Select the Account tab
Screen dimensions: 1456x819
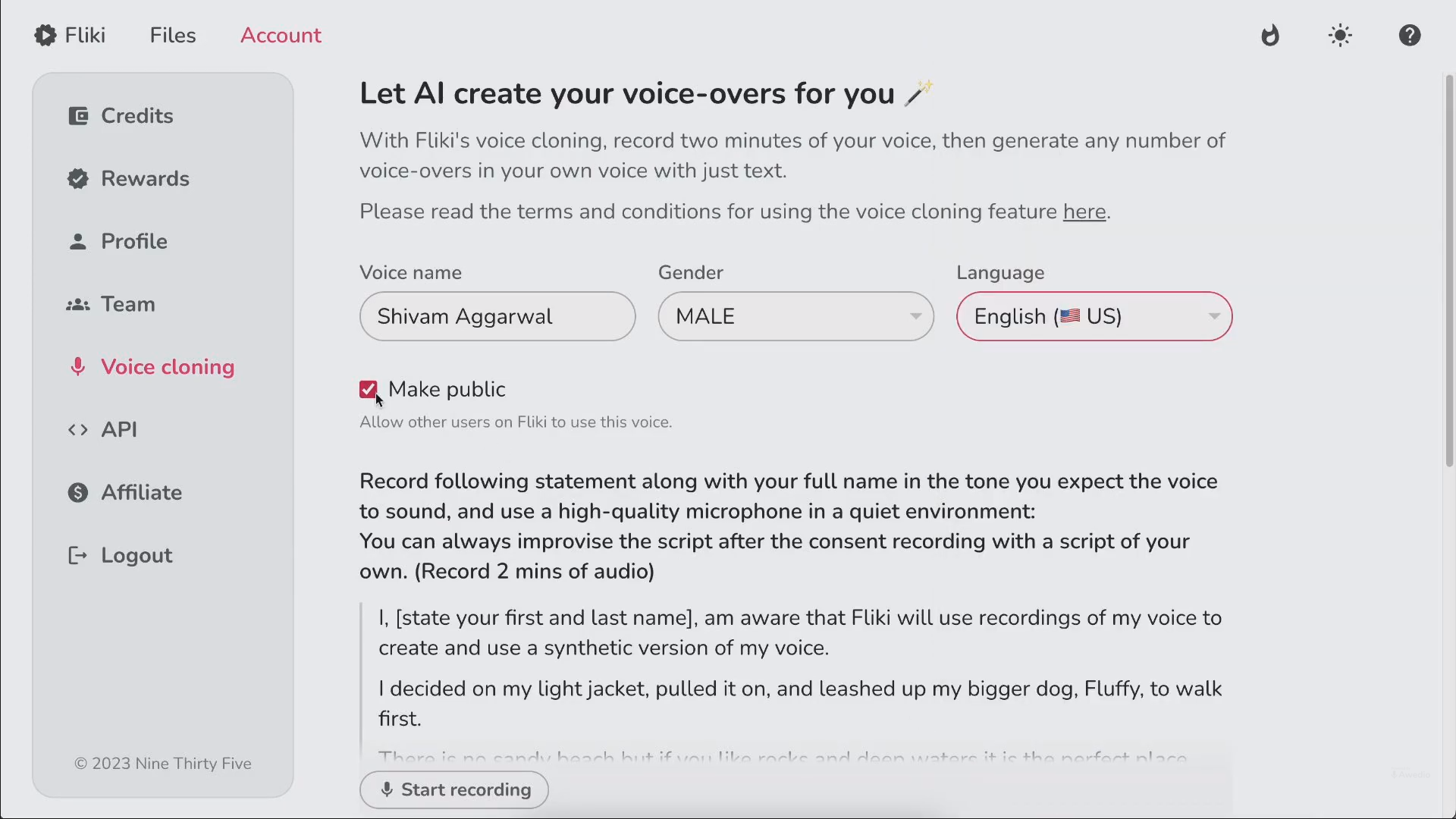[281, 35]
